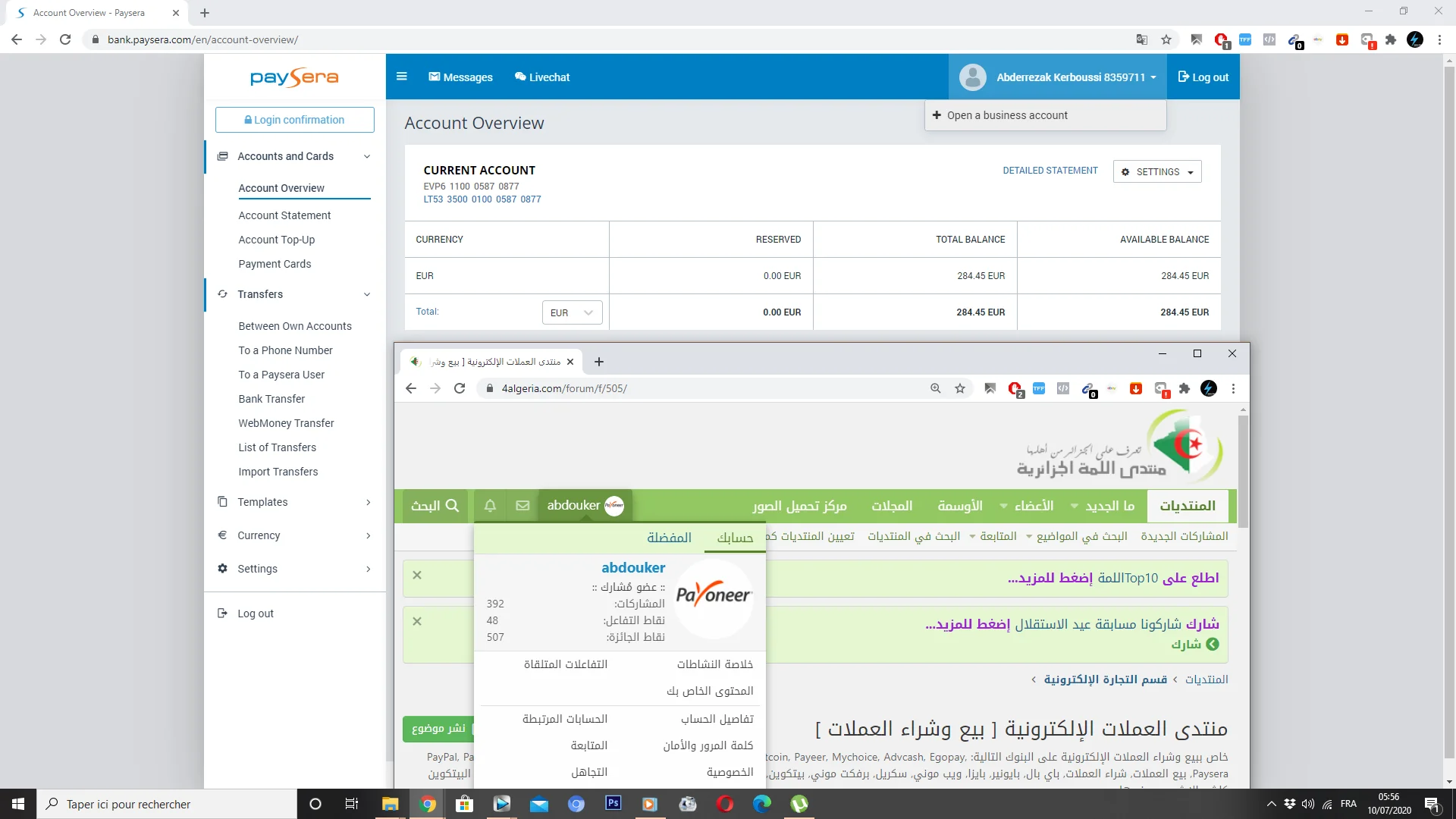Click the Login confirmation button

294,120
